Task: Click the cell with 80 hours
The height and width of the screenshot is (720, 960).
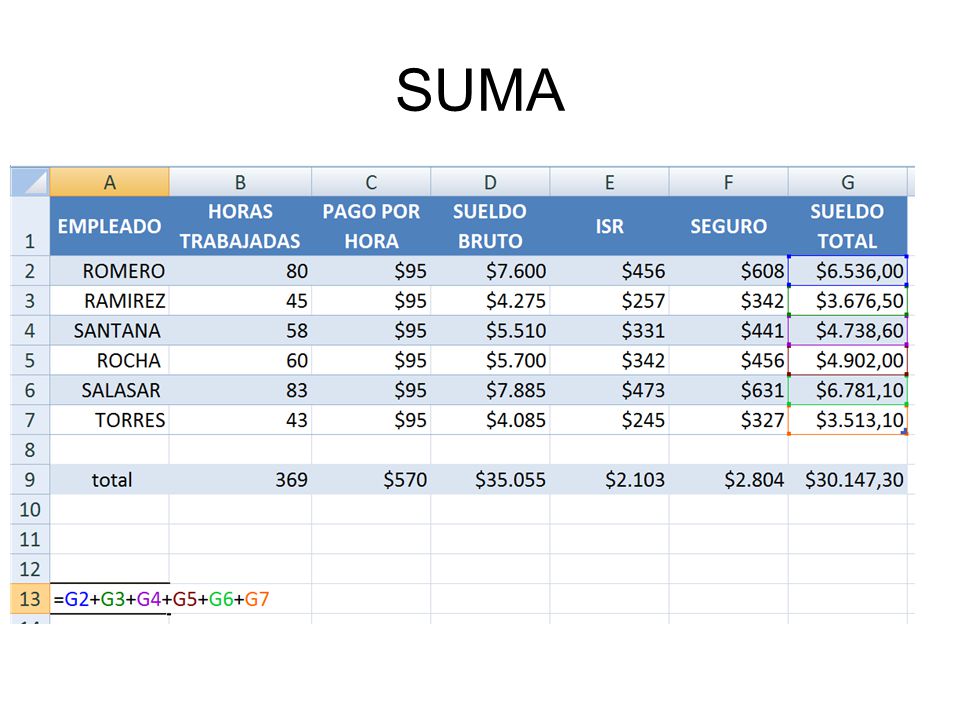Action: 240,271
